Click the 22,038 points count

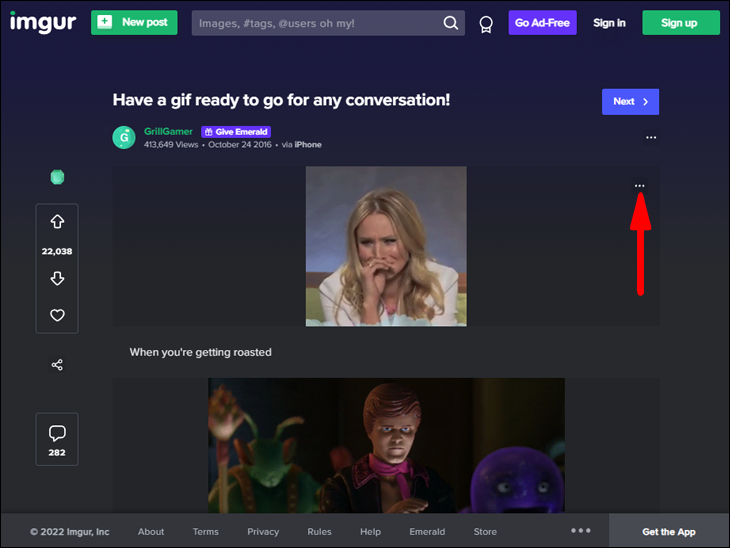pyautogui.click(x=57, y=251)
